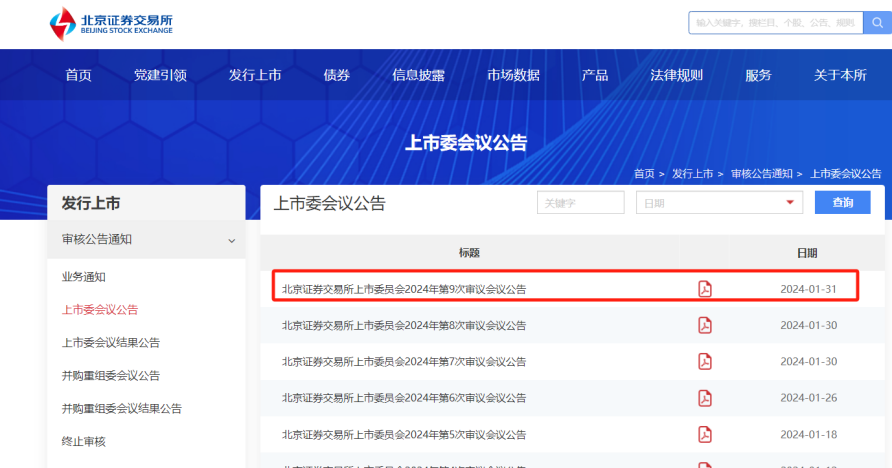Open link 北京证券交易所上市委员会2024年第9次审议会议公告
892x468 pixels.
(404, 289)
